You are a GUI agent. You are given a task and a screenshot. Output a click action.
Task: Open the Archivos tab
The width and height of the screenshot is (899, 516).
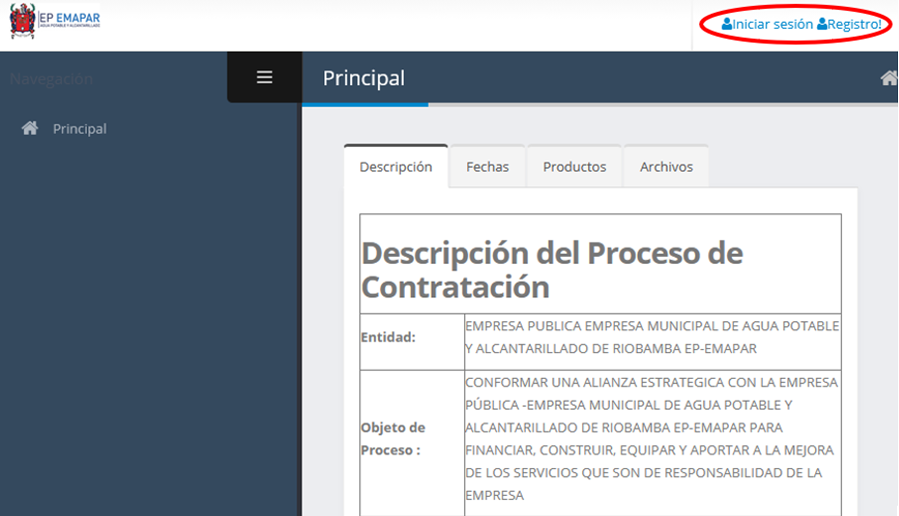coord(666,167)
